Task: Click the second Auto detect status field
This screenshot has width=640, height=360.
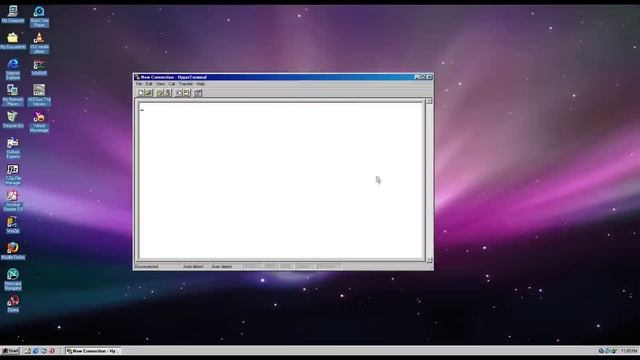Action: coord(222,267)
